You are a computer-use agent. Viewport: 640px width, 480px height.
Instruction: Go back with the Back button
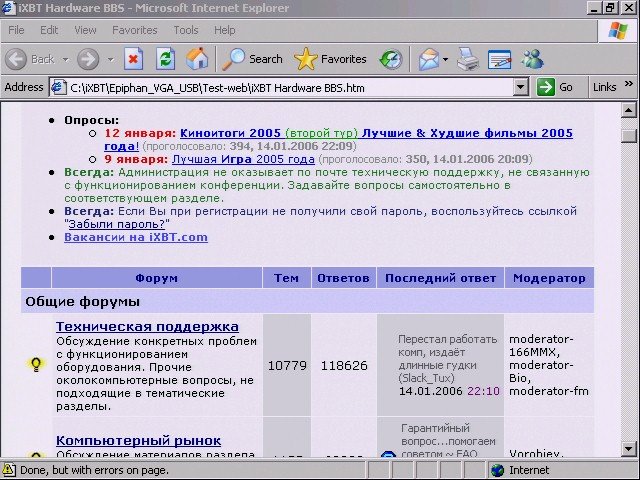29,60
